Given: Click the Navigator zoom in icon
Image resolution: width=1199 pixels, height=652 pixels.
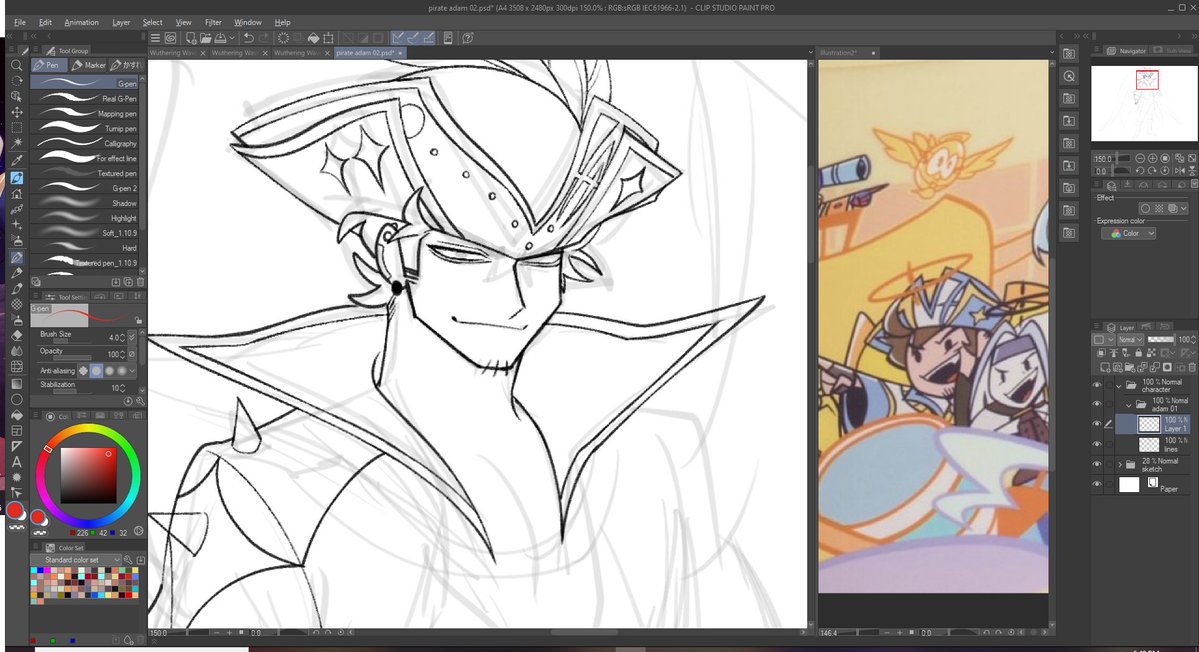Looking at the screenshot, I should pyautogui.click(x=1152, y=158).
